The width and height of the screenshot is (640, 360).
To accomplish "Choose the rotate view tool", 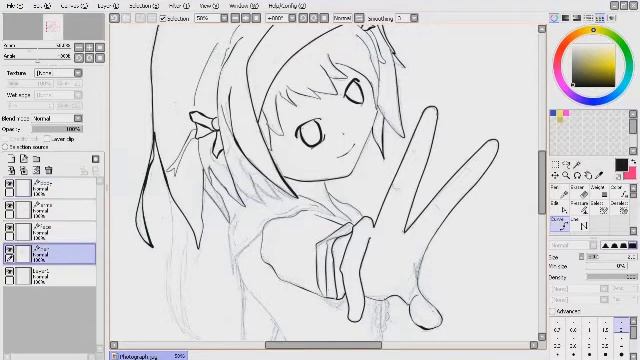I will 577,176.
